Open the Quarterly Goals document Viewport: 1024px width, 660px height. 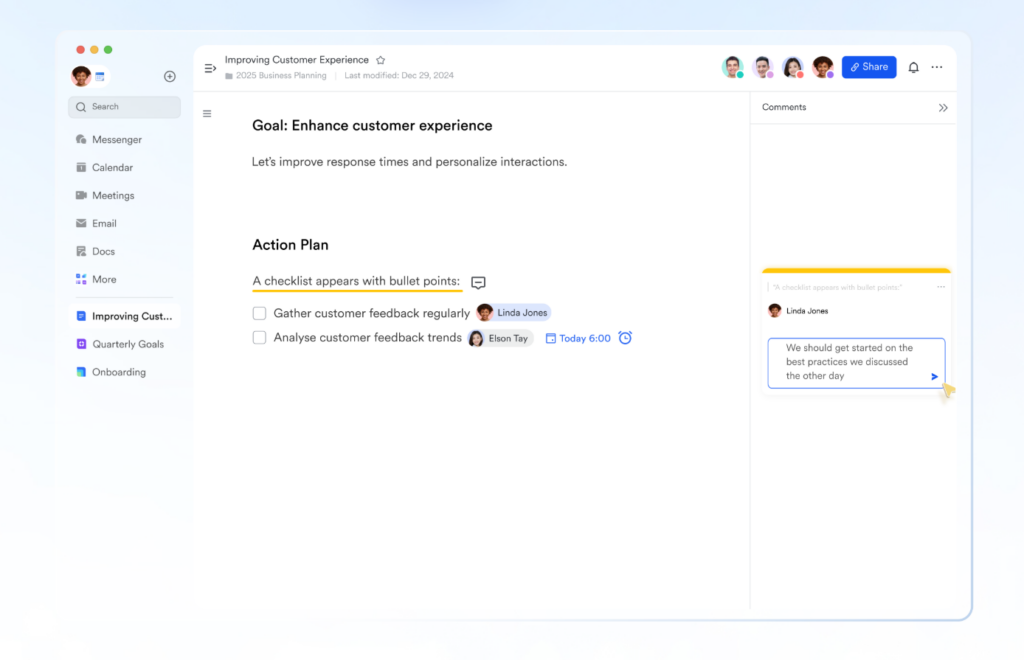point(127,344)
